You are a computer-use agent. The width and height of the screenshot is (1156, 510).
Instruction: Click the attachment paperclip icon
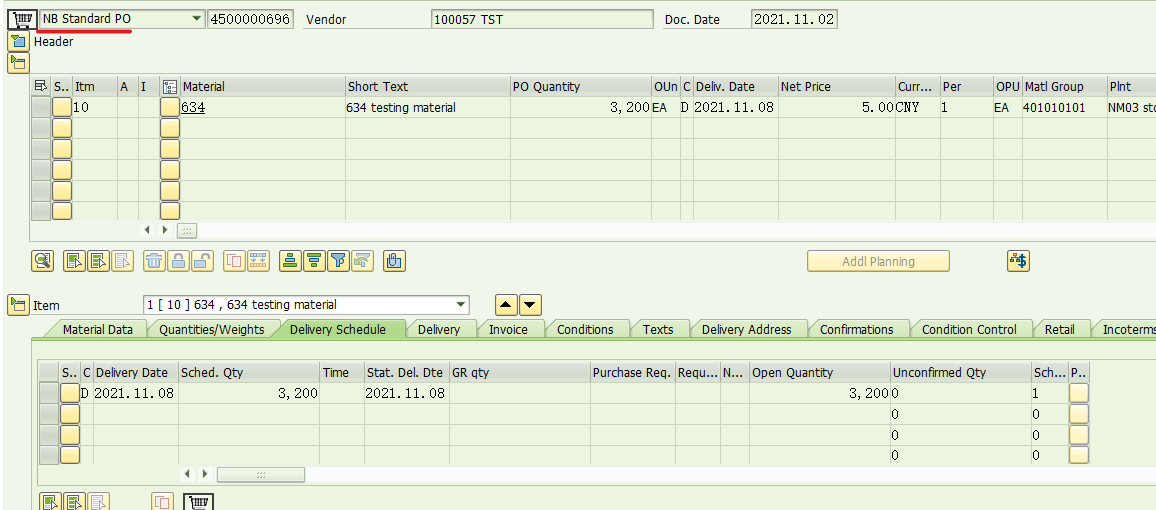[x=395, y=260]
